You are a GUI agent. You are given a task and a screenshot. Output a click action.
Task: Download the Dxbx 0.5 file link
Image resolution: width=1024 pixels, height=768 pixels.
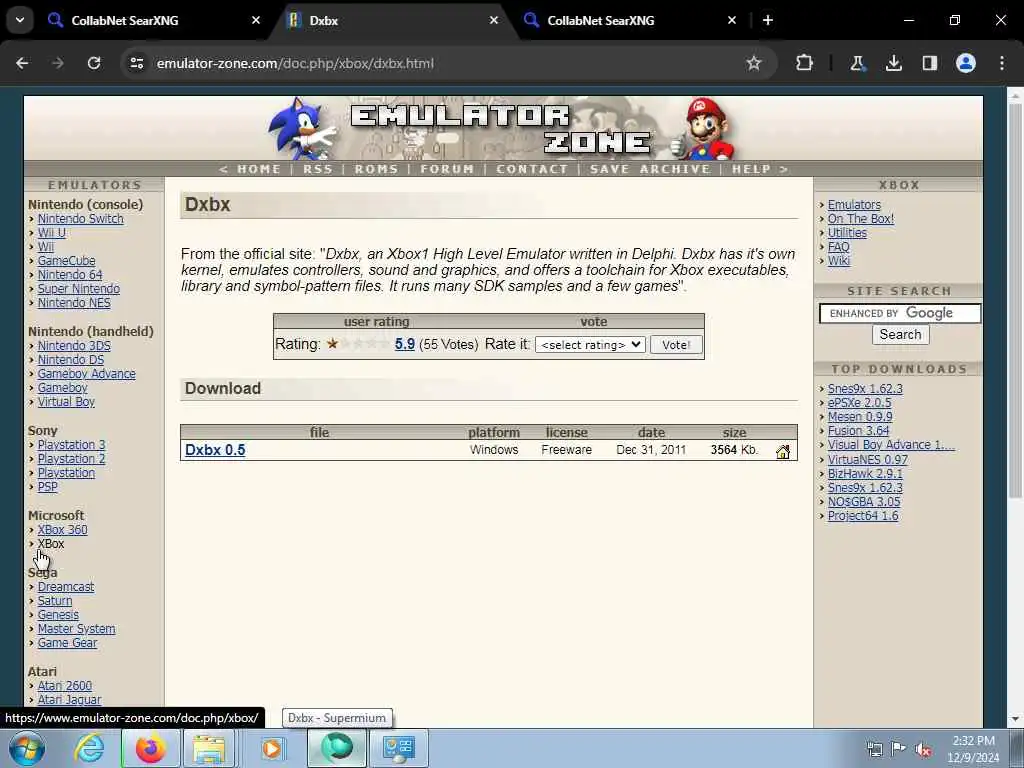[x=215, y=450]
